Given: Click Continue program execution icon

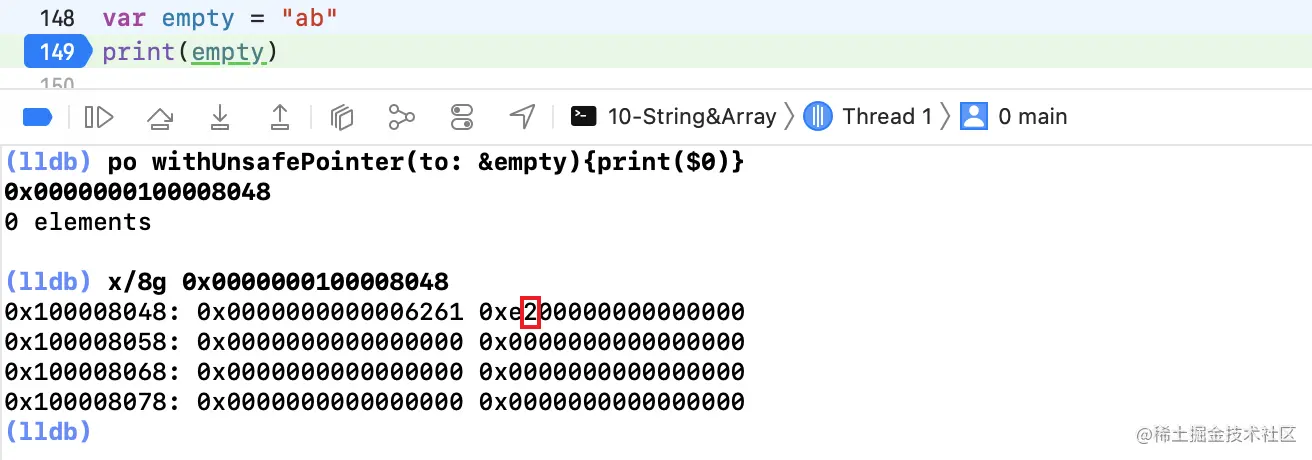Looking at the screenshot, I should pos(99,117).
